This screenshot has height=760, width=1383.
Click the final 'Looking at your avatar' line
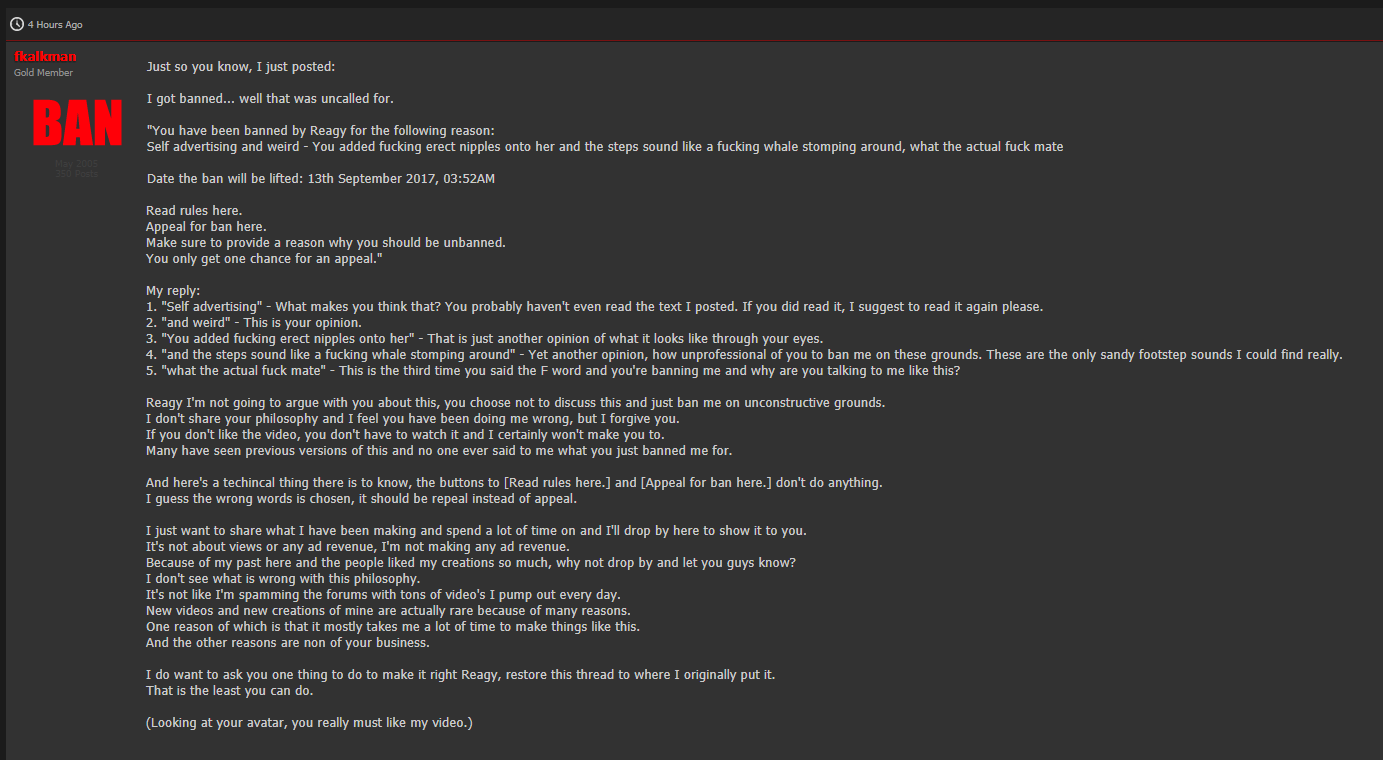click(309, 723)
